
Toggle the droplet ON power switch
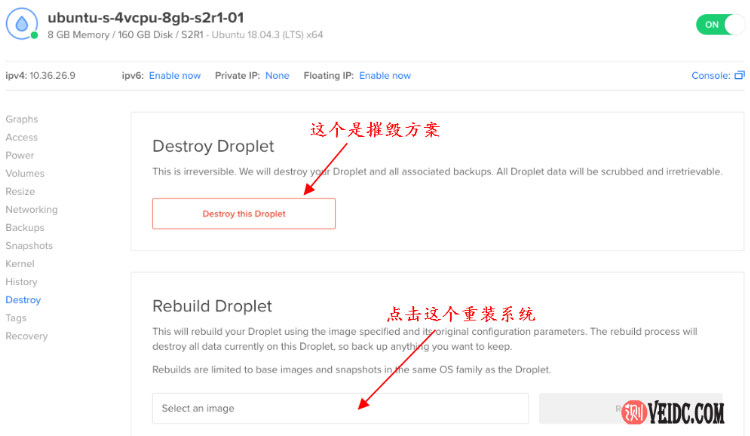720,24
